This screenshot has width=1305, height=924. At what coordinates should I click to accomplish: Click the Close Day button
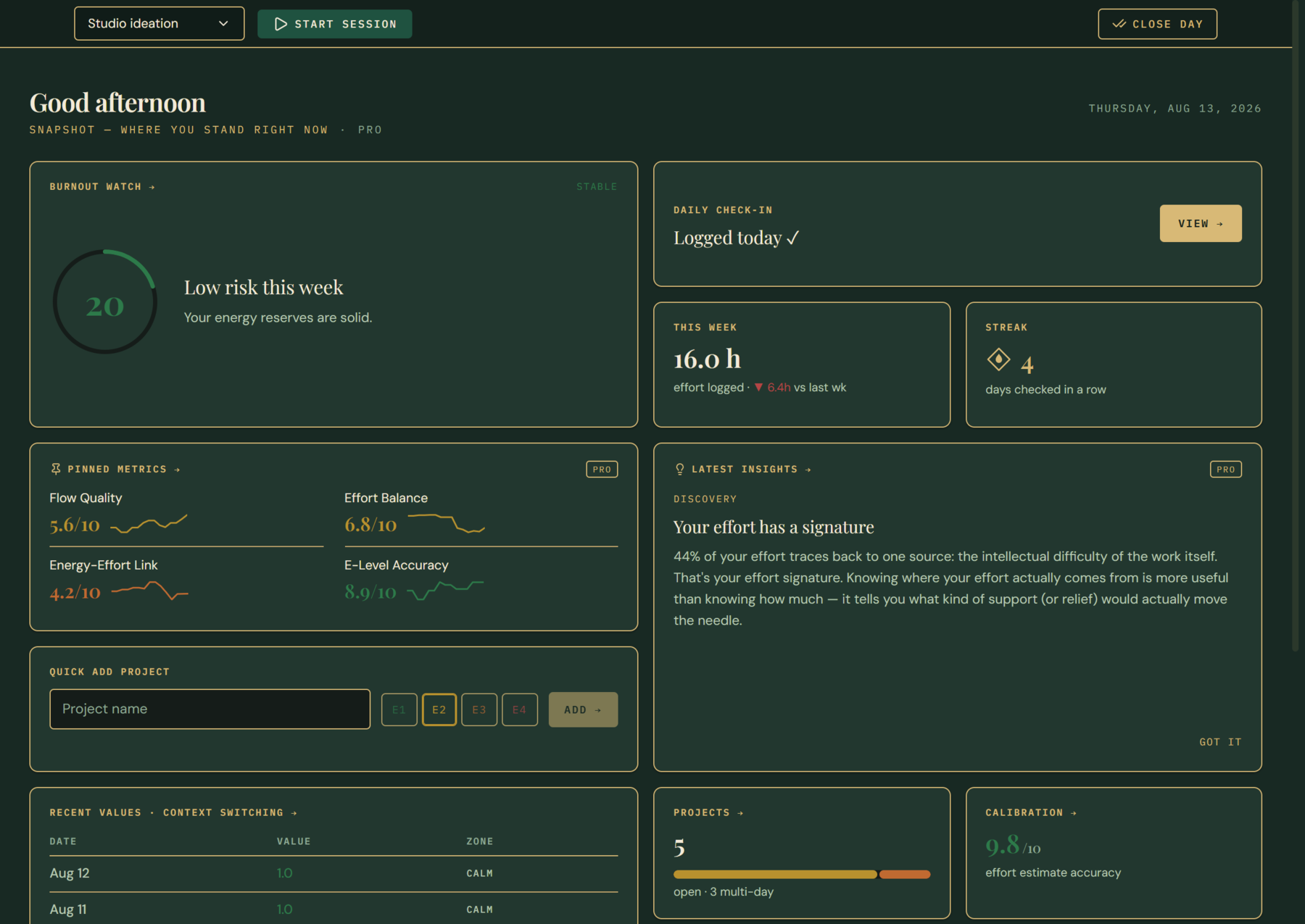click(x=1157, y=24)
